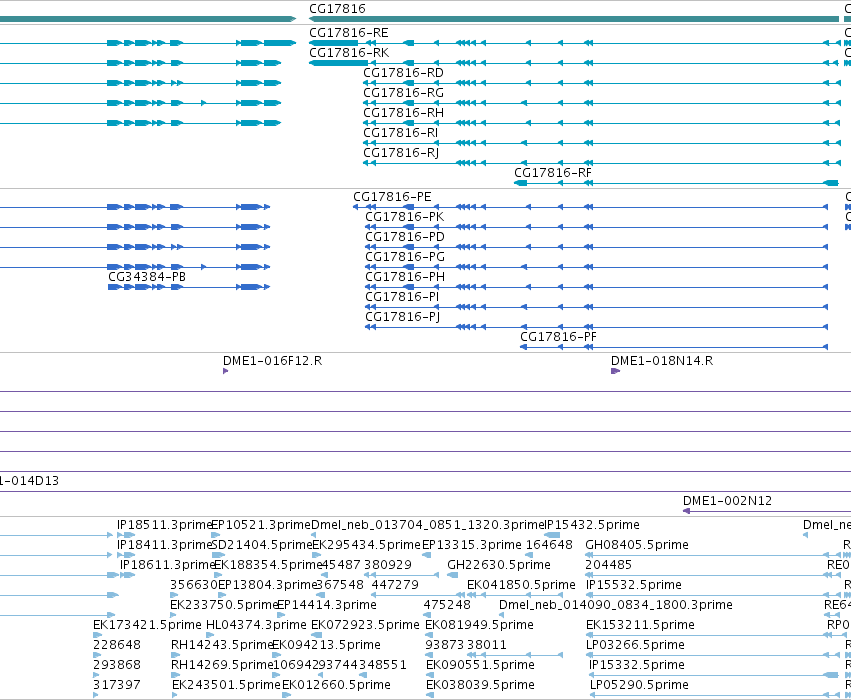Image resolution: width=851 pixels, height=700 pixels.
Task: Click the purple DME1-018N14.R arrow glyph
Action: [615, 371]
